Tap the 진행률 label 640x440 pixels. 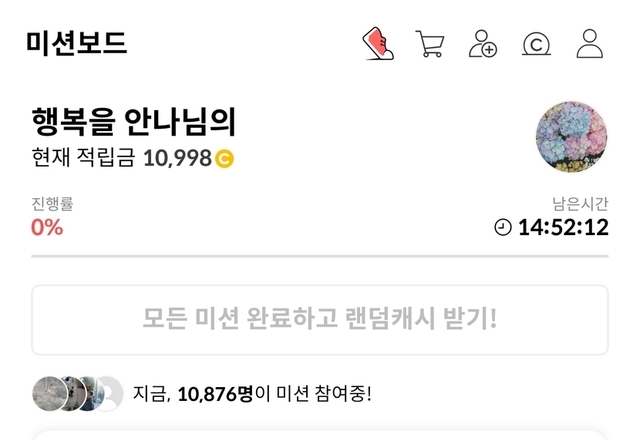[52, 204]
